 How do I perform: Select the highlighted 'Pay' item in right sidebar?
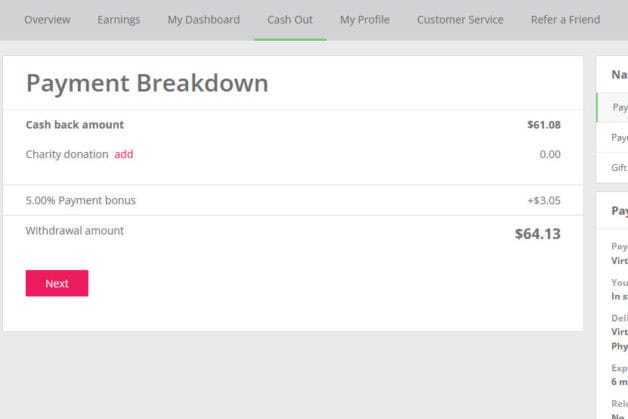point(619,107)
